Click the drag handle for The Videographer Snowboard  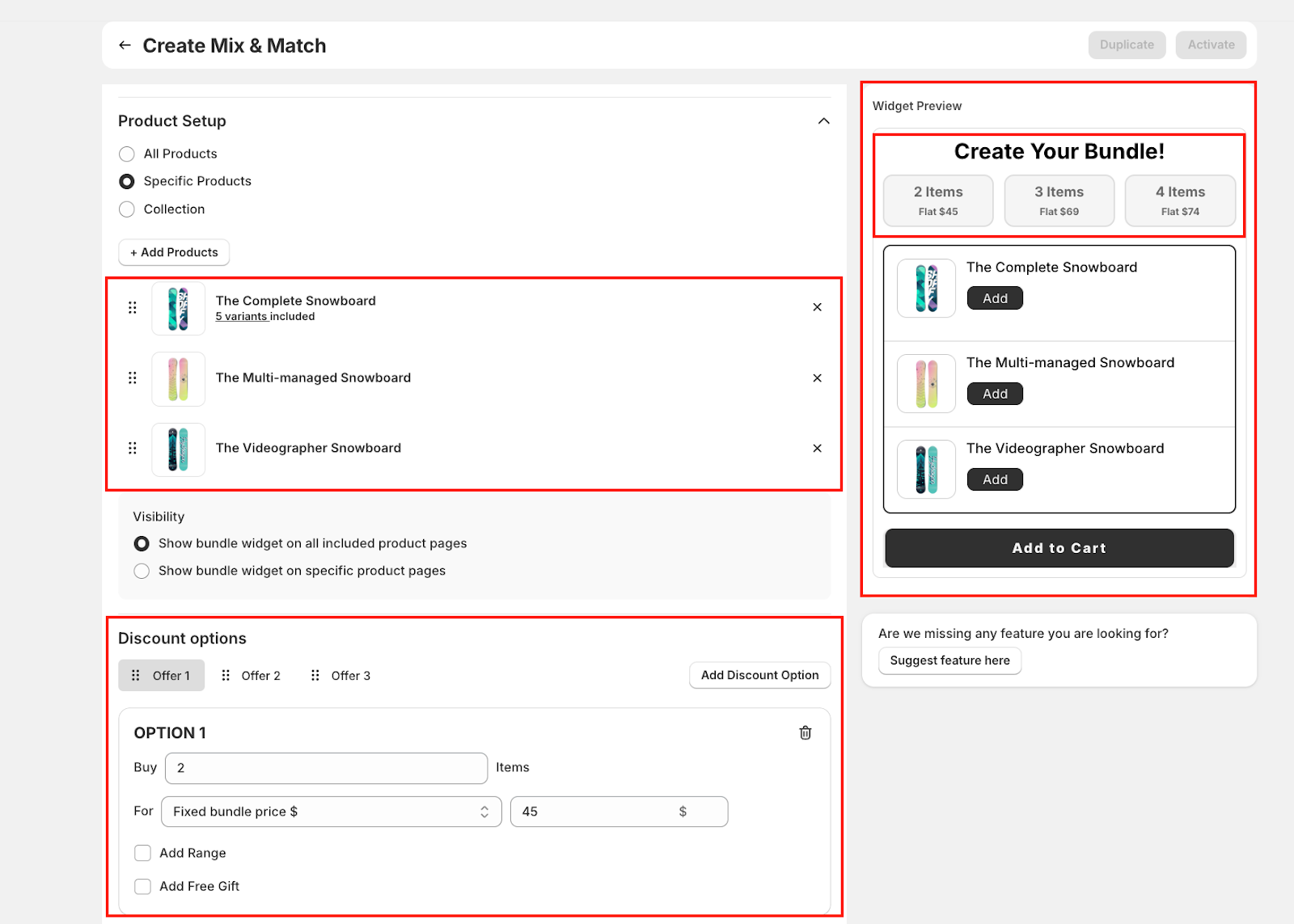click(133, 449)
